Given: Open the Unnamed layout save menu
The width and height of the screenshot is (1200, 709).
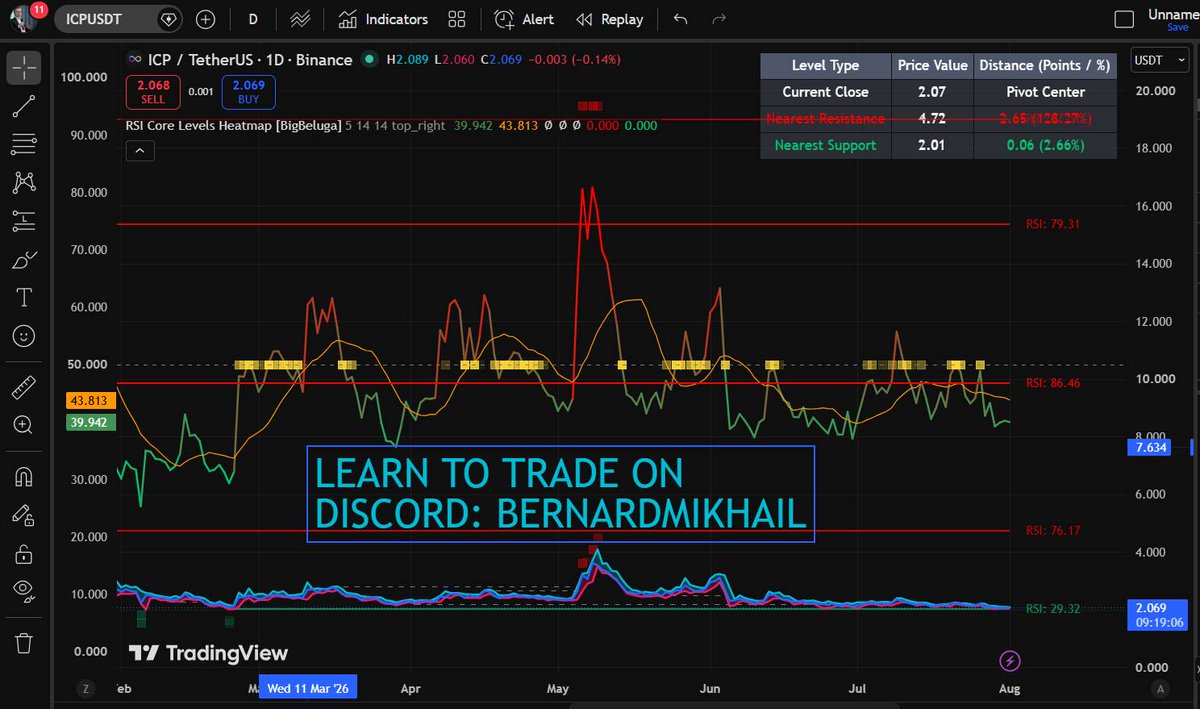Looking at the screenshot, I should 1176,19.
